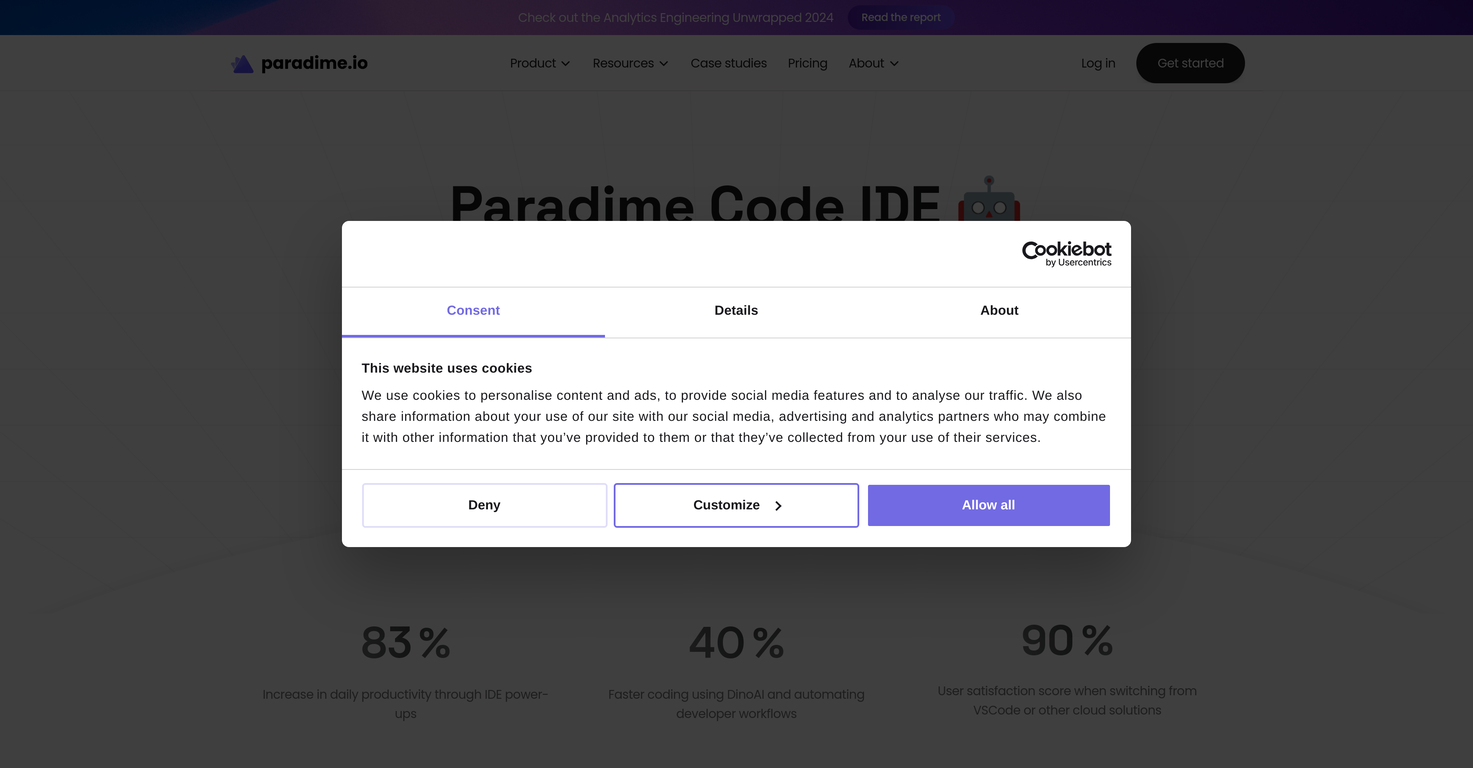Click the Paradime Code IDE heading

(695, 202)
